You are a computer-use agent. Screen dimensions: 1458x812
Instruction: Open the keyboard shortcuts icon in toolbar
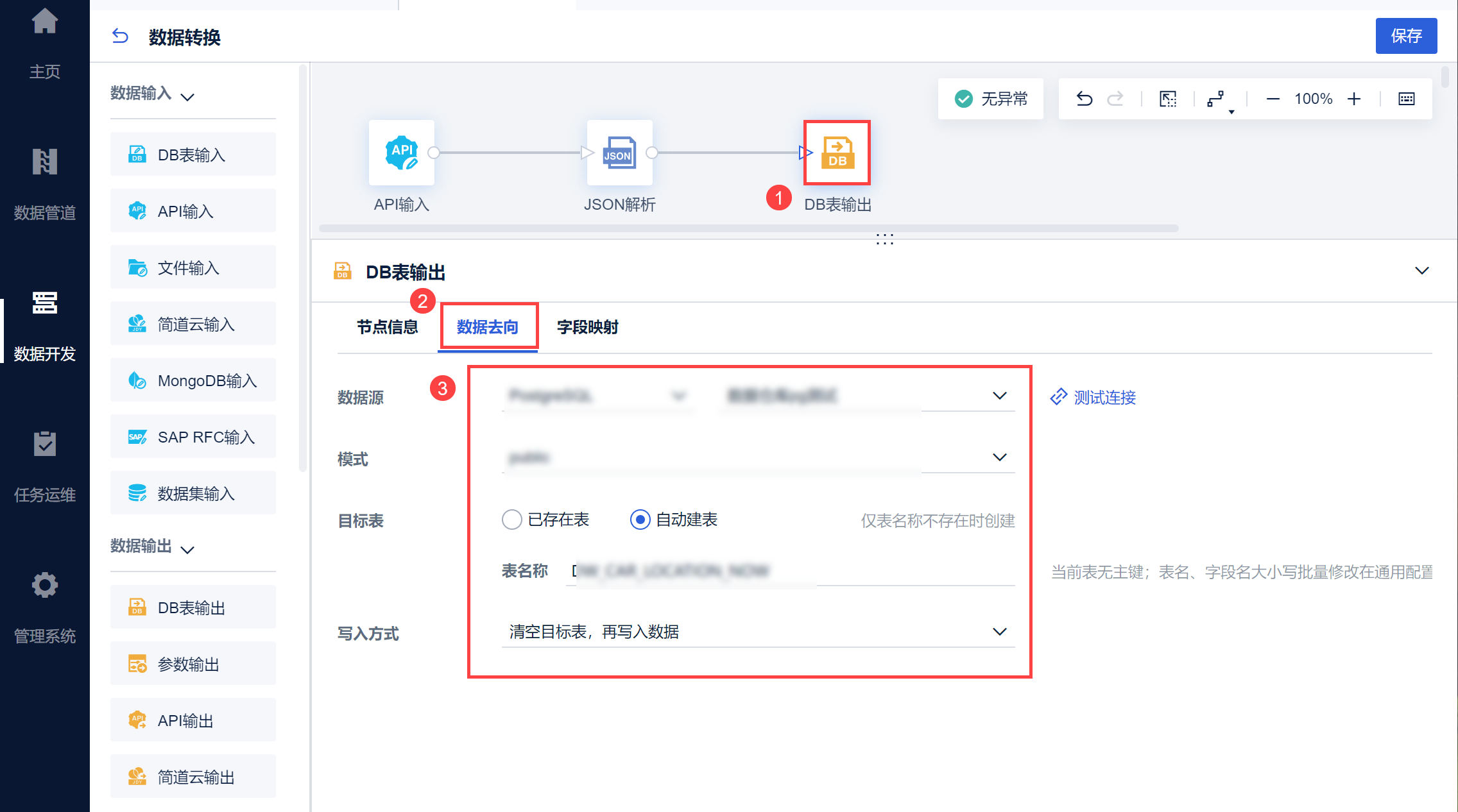(x=1407, y=99)
